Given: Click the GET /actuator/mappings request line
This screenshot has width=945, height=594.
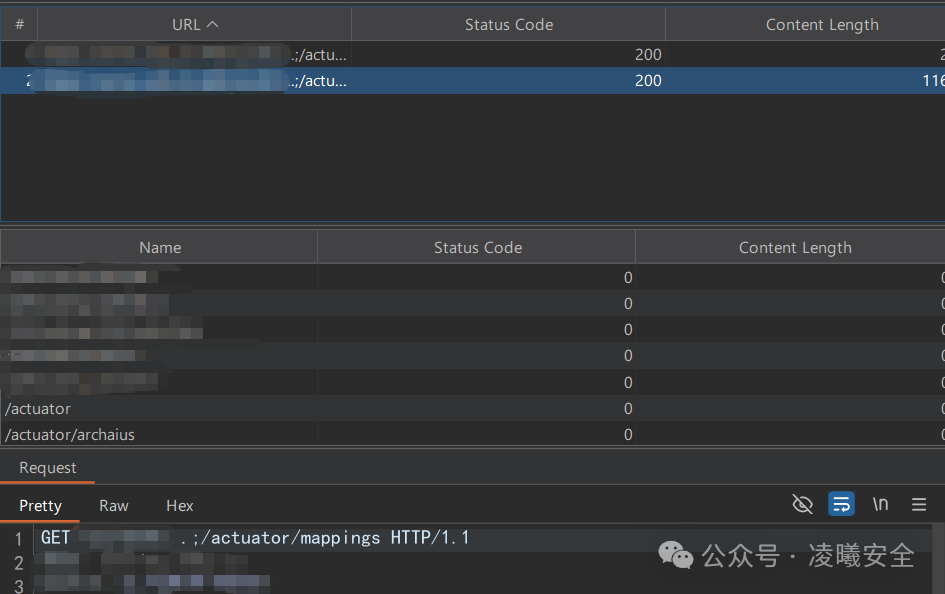Looking at the screenshot, I should (x=255, y=537).
